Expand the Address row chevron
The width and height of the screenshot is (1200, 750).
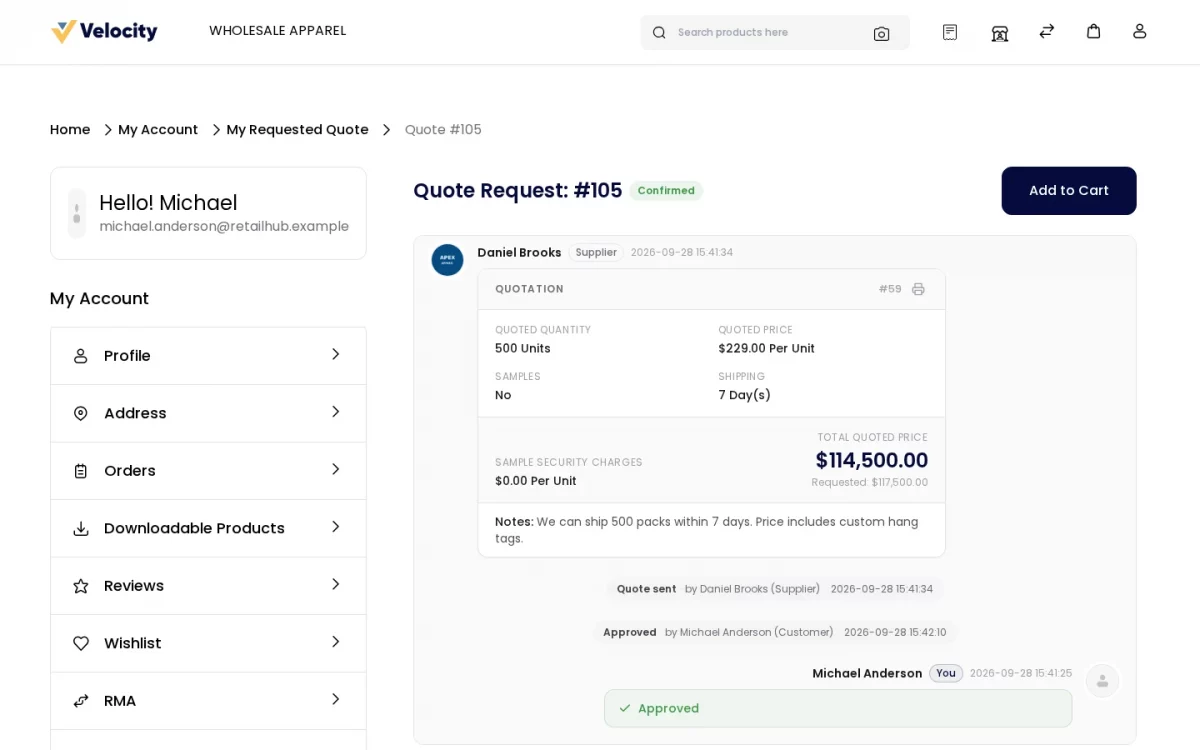click(x=336, y=411)
